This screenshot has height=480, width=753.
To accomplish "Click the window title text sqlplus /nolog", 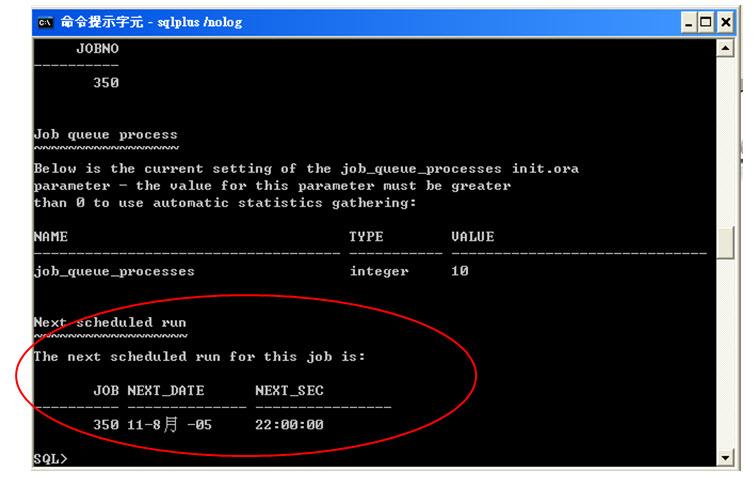I will click(x=199, y=22).
